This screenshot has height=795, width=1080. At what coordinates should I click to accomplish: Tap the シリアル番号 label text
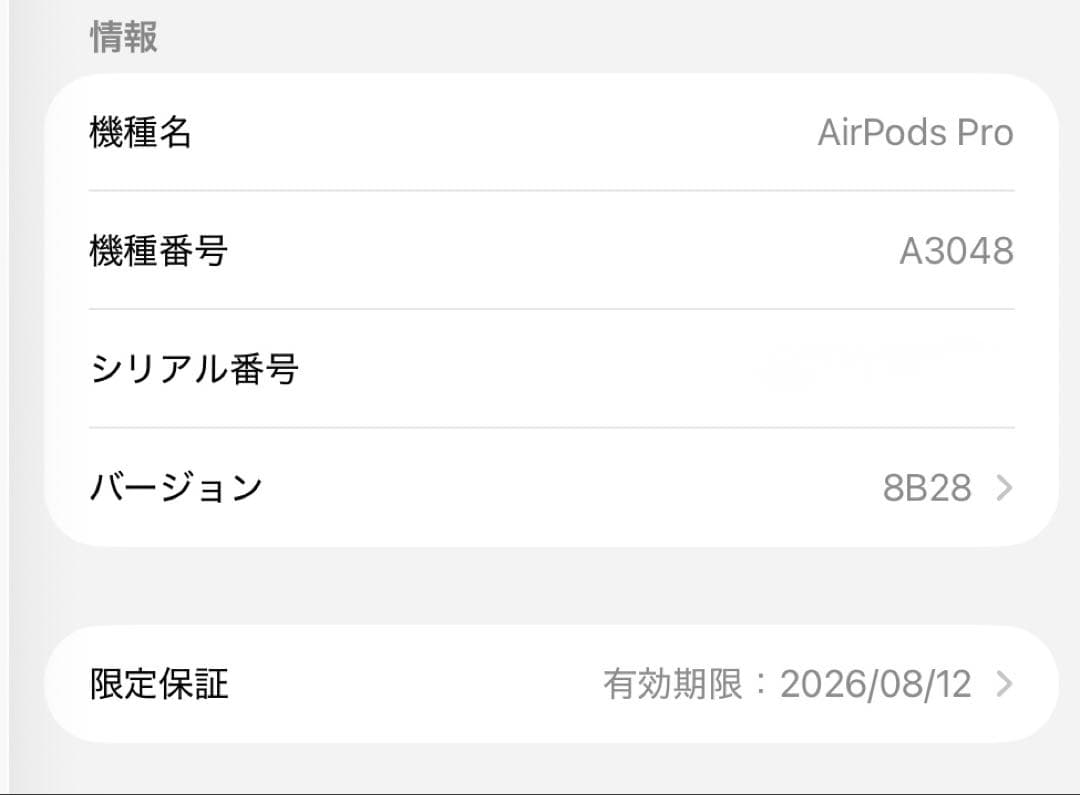tap(191, 369)
